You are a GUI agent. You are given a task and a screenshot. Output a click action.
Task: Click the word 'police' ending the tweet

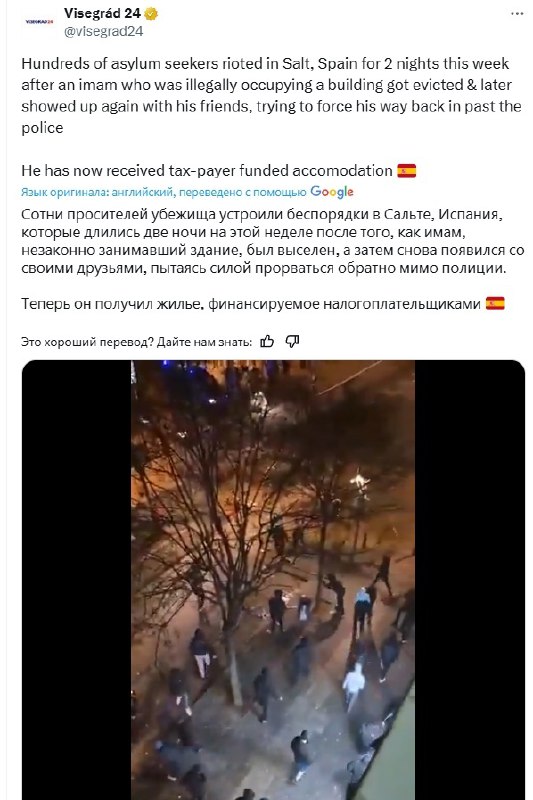pyautogui.click(x=42, y=128)
